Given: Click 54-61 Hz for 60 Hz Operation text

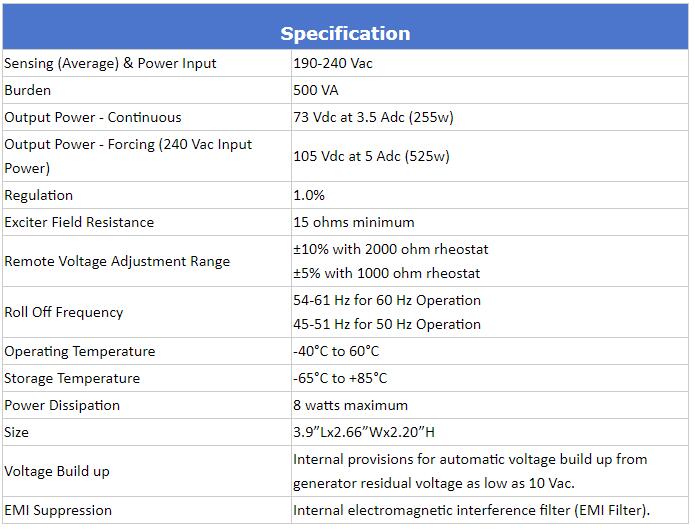Looking at the screenshot, I should 387,300.
